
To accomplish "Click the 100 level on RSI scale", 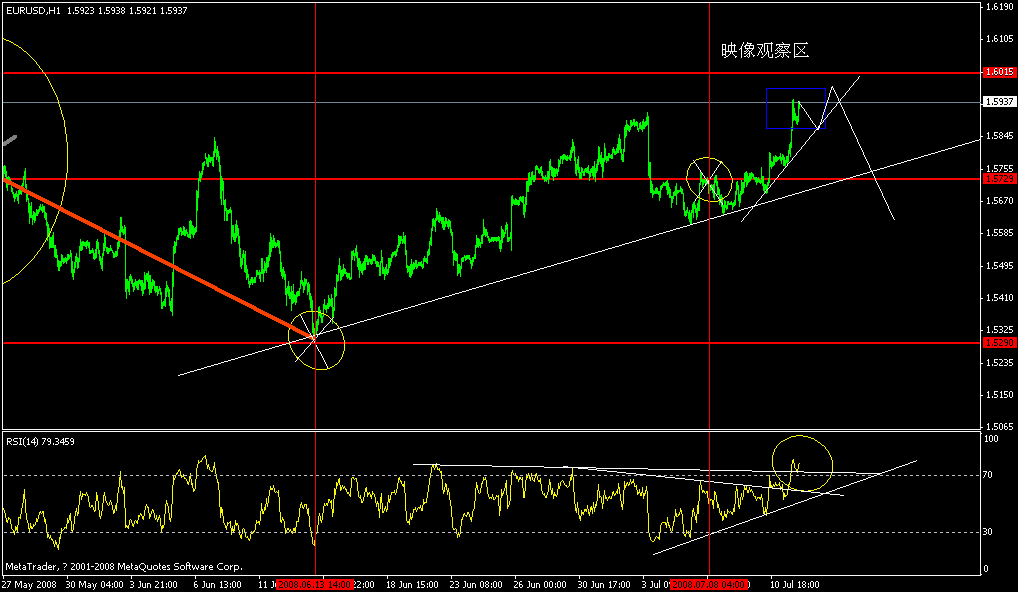I will tap(992, 439).
